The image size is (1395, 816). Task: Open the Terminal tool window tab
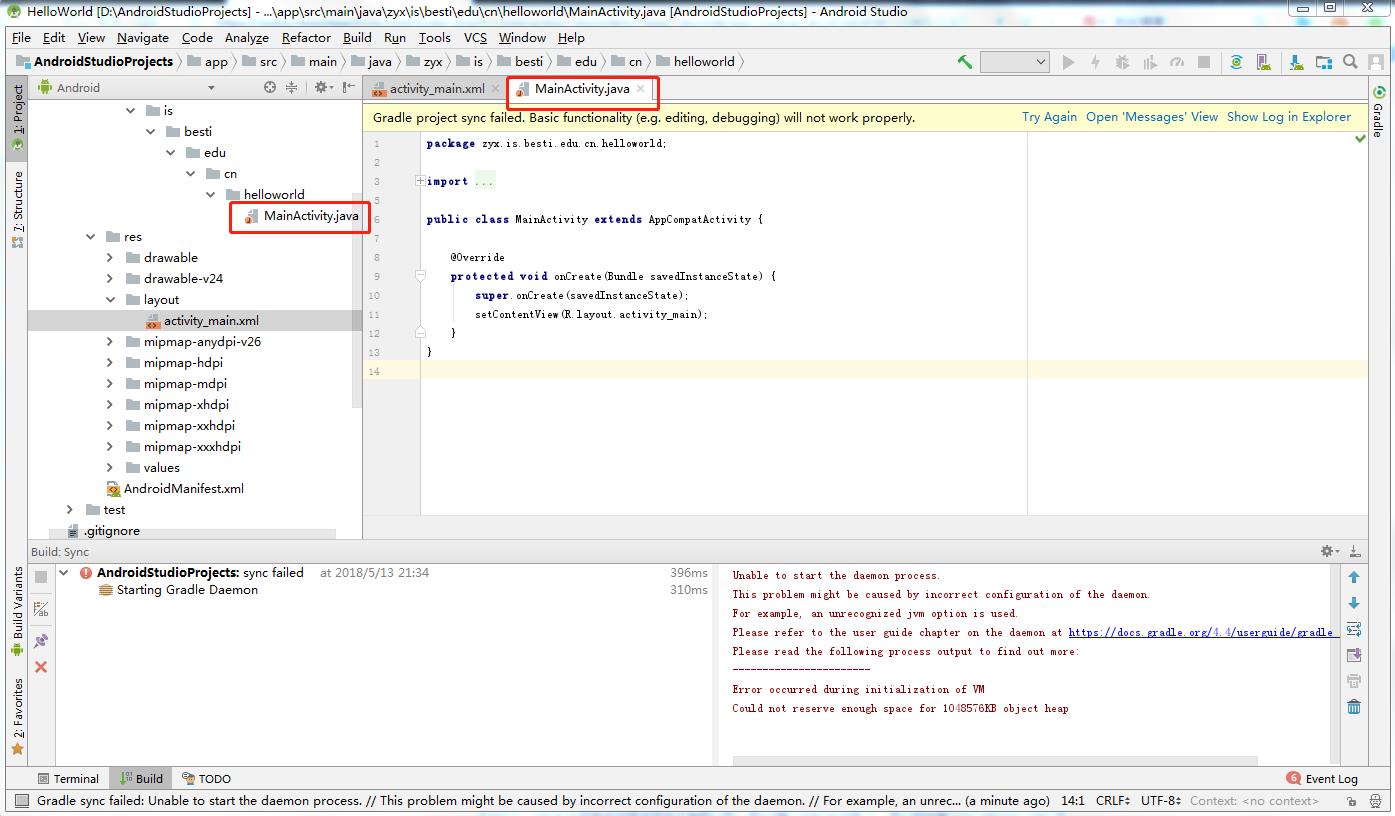tap(68, 778)
